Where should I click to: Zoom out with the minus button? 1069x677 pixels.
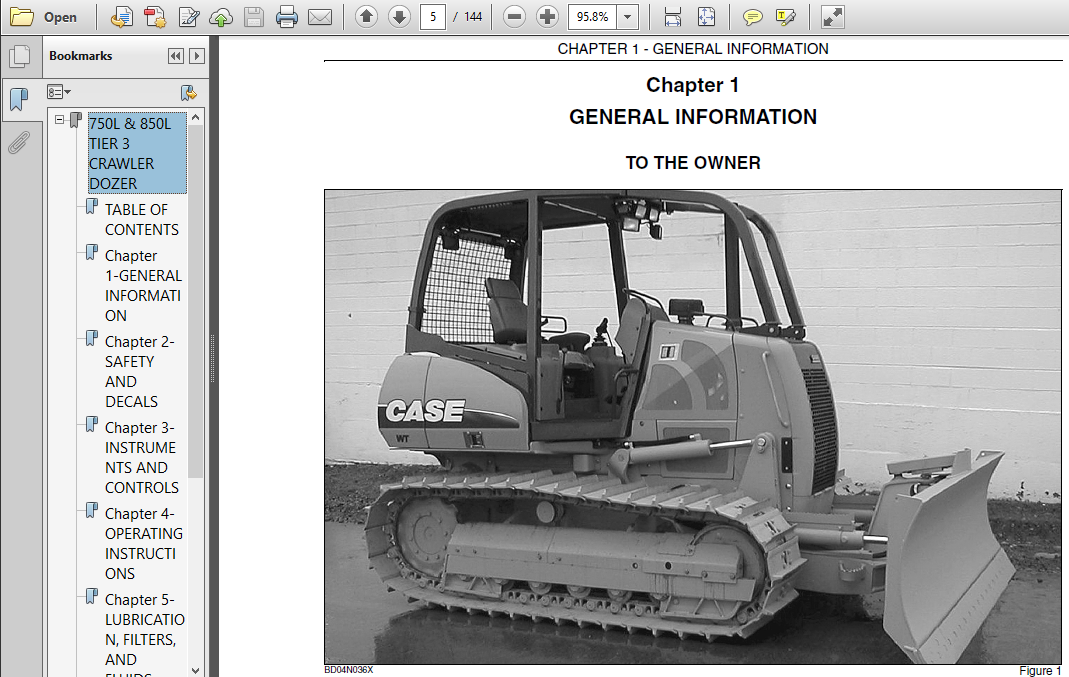pos(514,16)
